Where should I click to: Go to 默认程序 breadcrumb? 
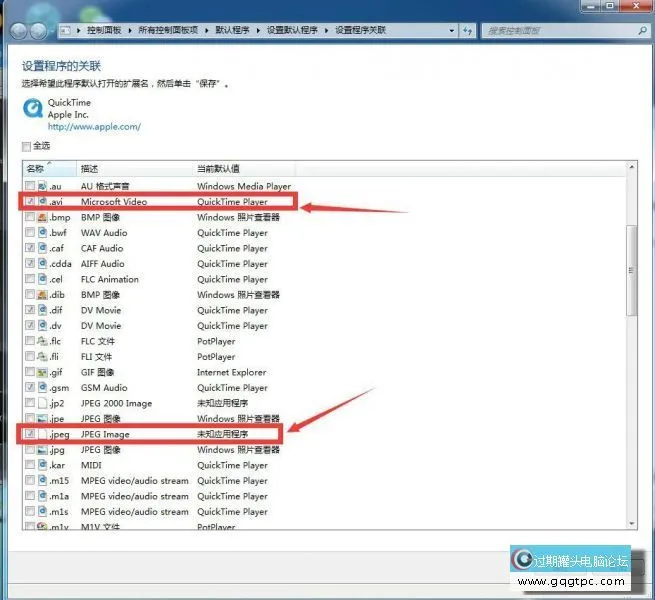click(232, 30)
